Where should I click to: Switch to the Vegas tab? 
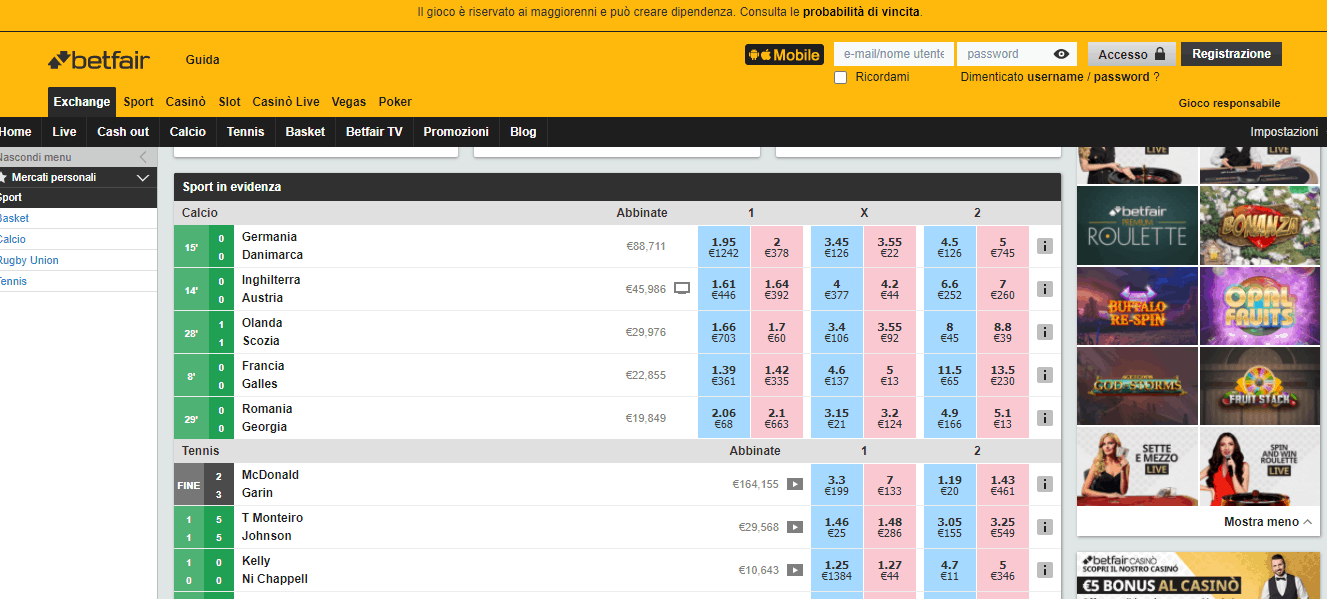[349, 102]
